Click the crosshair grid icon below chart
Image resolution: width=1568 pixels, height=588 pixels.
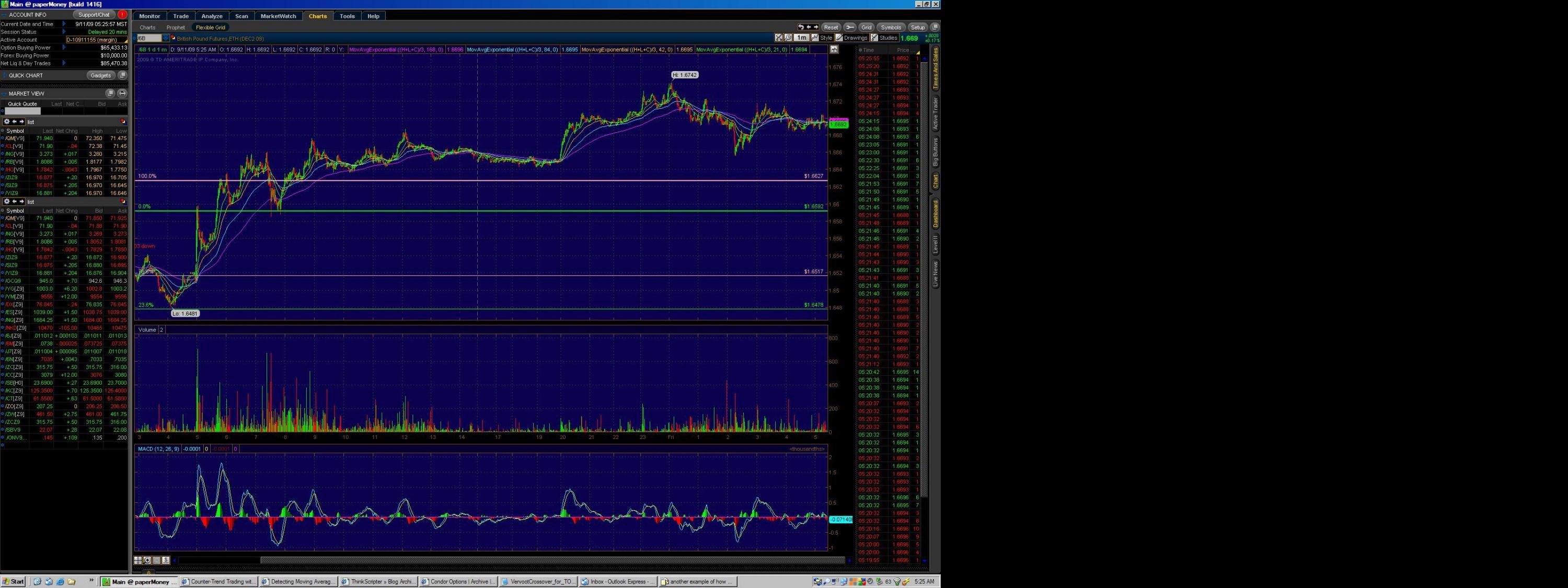pos(138,560)
